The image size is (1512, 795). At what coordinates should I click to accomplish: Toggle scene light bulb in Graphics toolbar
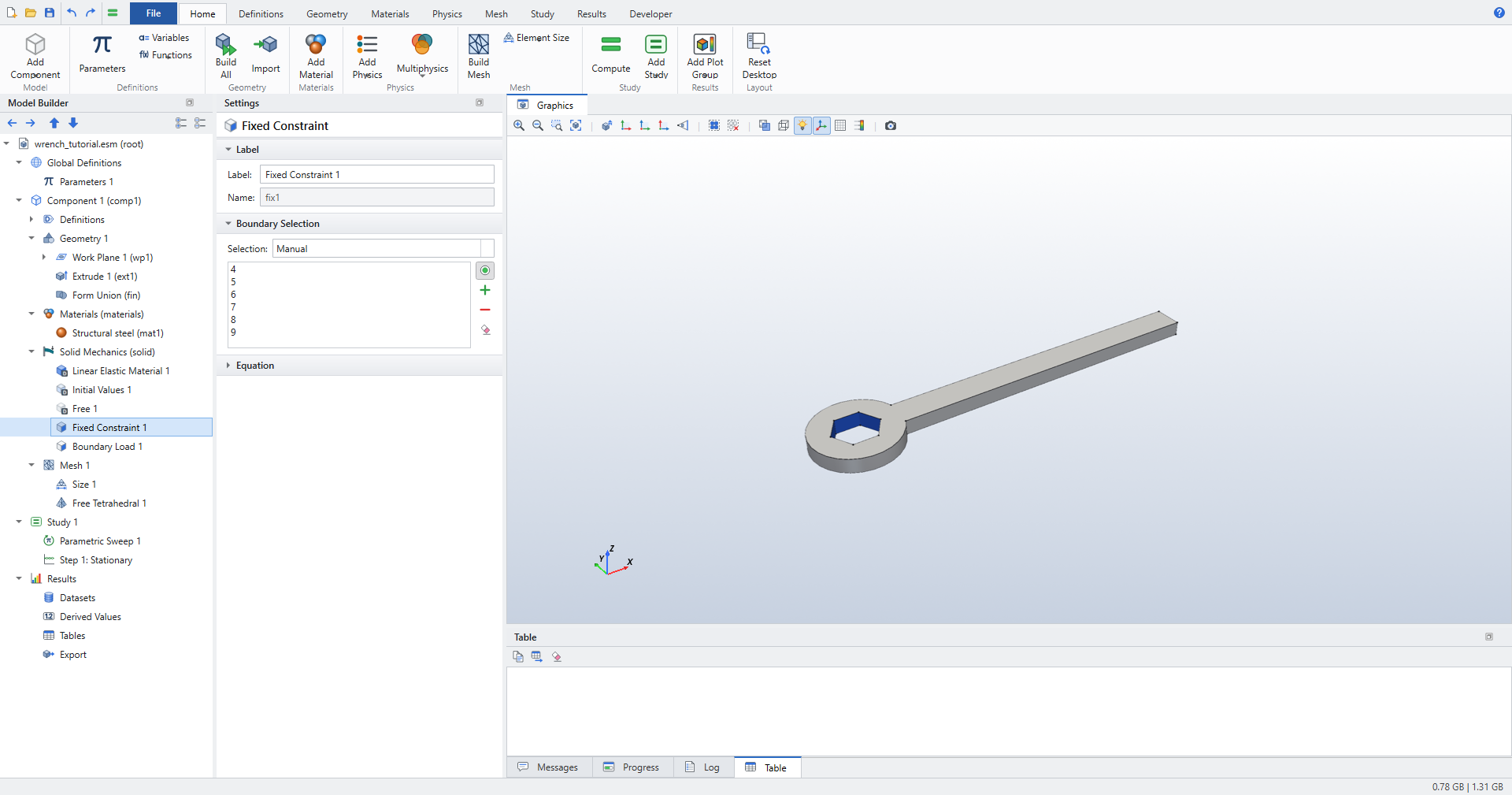pyautogui.click(x=802, y=126)
